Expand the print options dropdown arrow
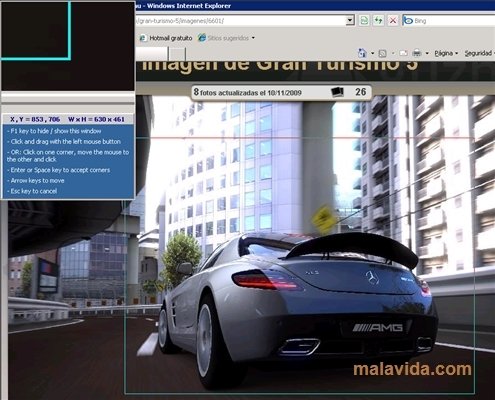495x400 pixels. (427, 53)
